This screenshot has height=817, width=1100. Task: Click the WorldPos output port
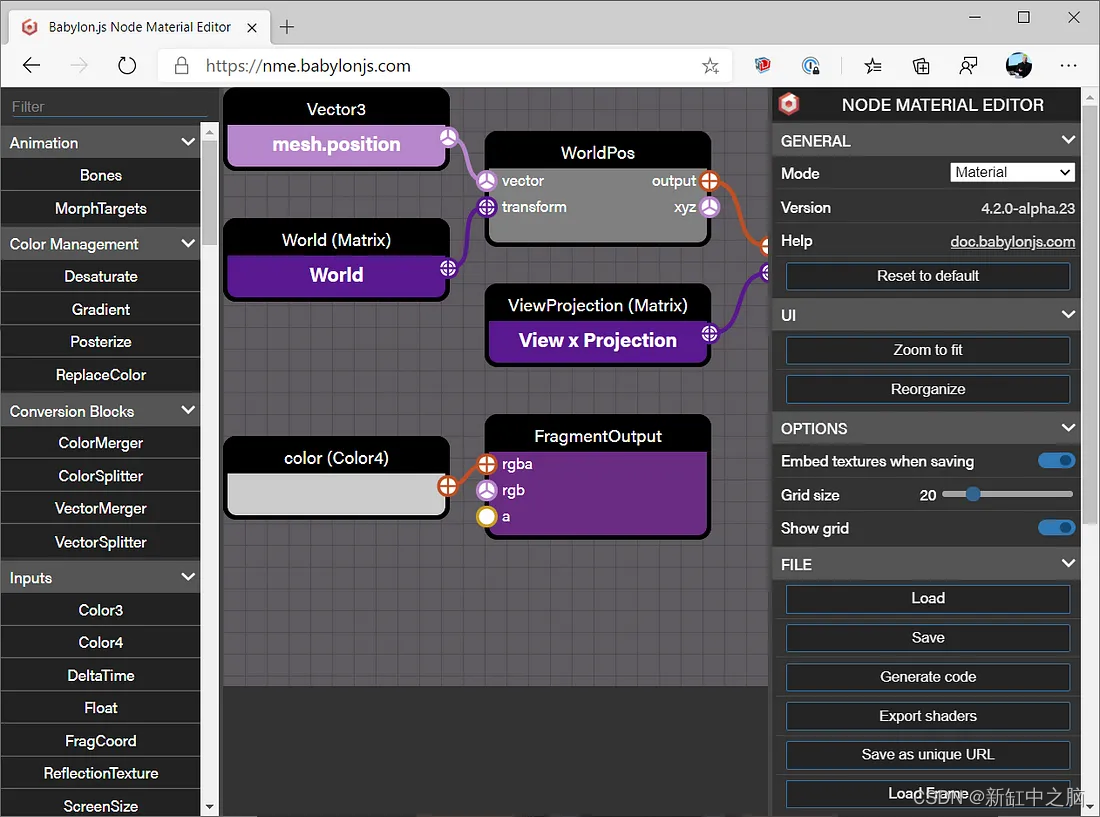click(710, 181)
